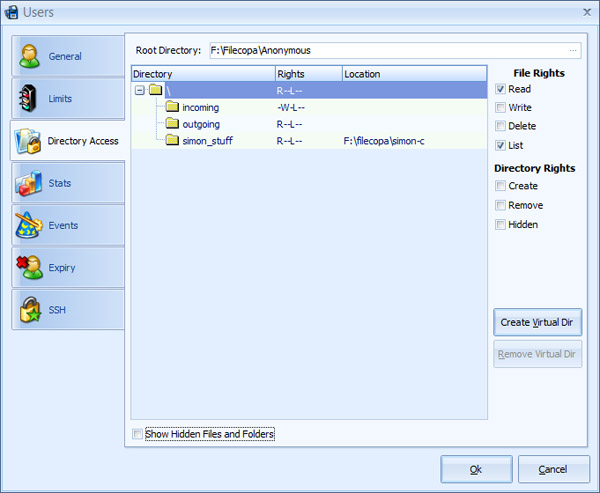
Task: Click the Cancel button
Action: click(553, 469)
